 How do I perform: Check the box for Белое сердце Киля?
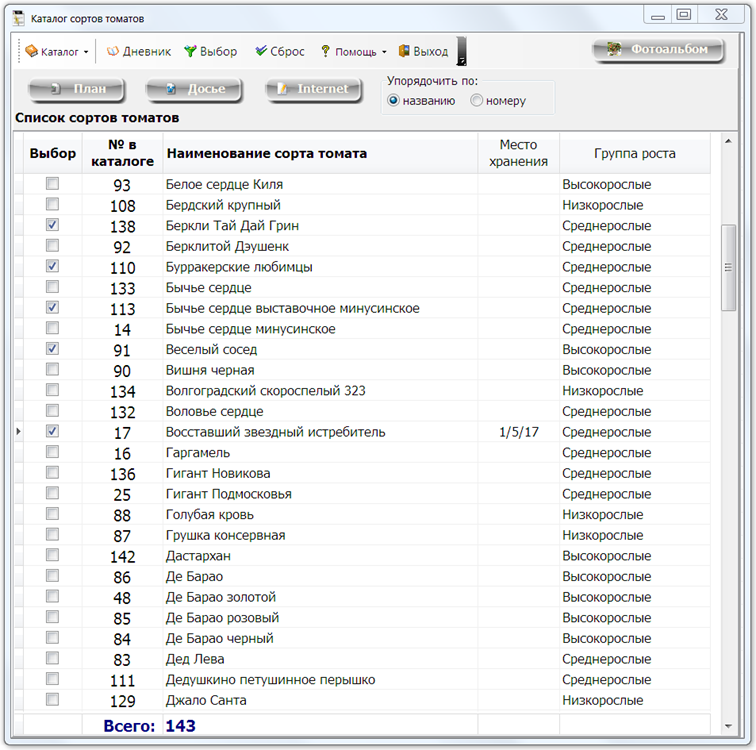(x=52, y=184)
